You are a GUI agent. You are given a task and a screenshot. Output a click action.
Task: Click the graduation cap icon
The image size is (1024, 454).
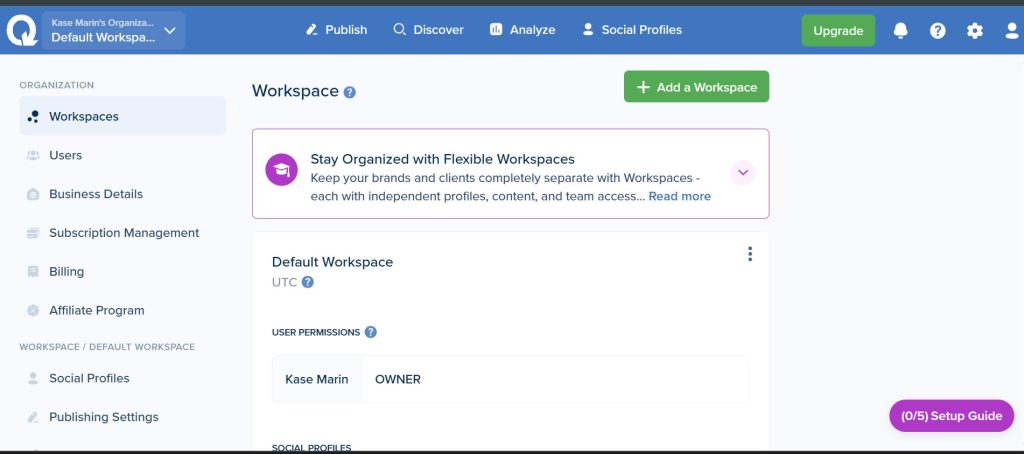click(x=281, y=170)
